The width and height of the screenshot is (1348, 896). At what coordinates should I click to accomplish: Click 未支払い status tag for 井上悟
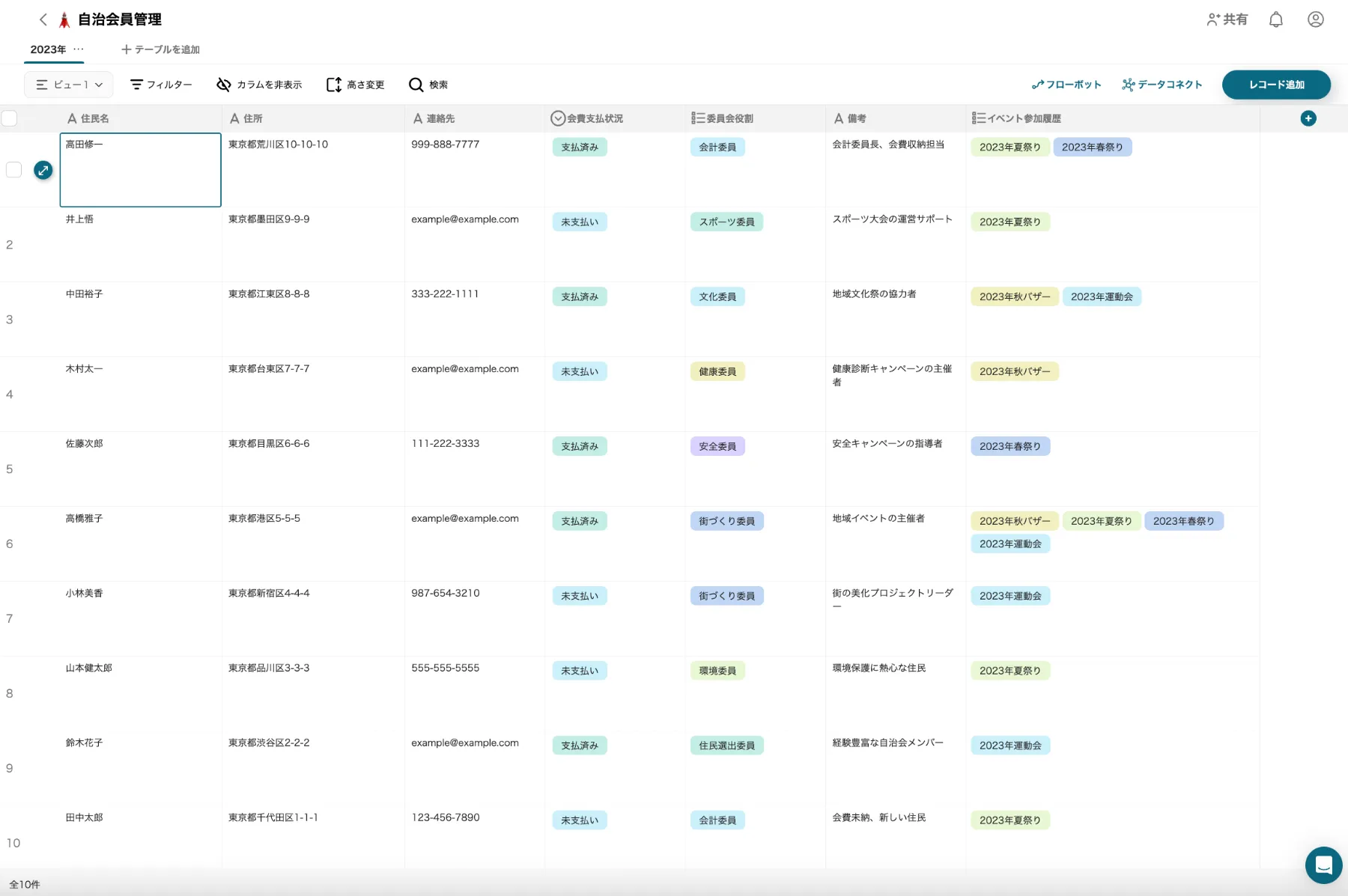(x=580, y=222)
